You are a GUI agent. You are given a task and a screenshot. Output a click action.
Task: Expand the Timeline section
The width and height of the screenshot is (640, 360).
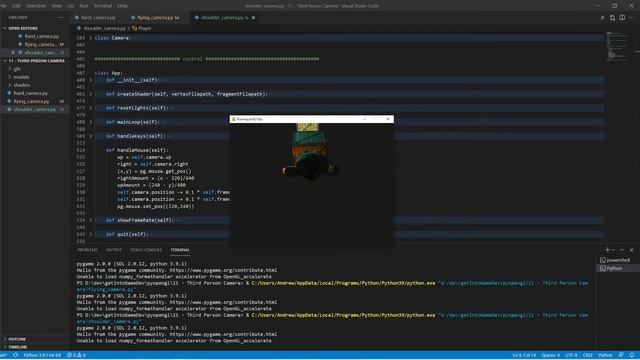pos(18,347)
